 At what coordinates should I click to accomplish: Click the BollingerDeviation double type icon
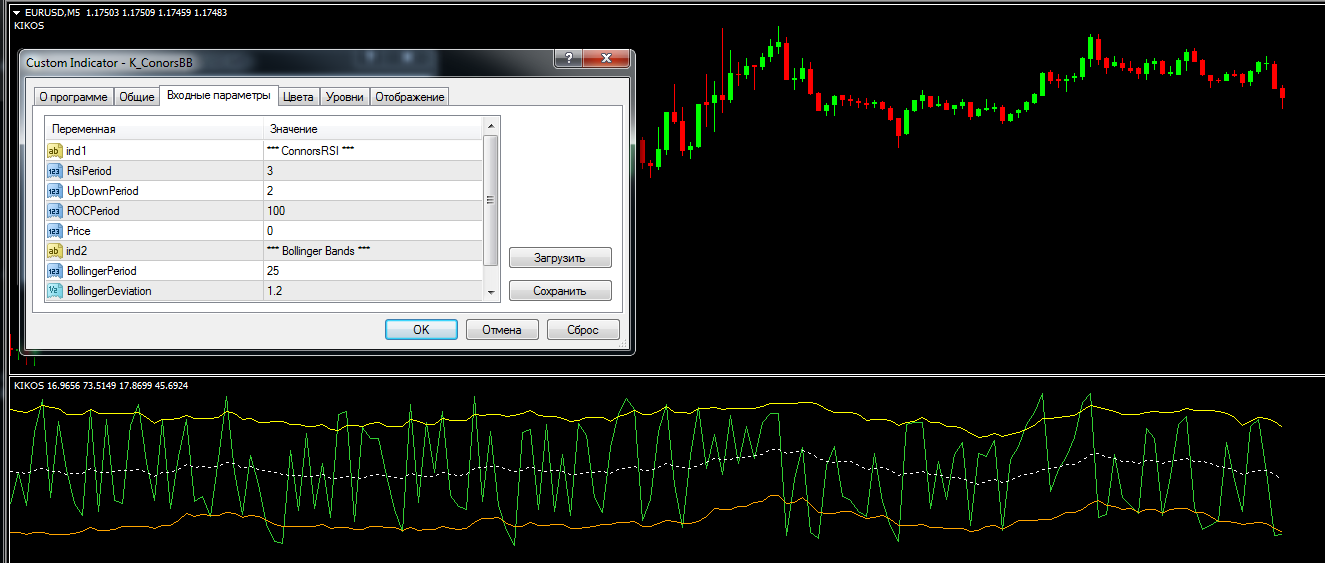[x=54, y=291]
